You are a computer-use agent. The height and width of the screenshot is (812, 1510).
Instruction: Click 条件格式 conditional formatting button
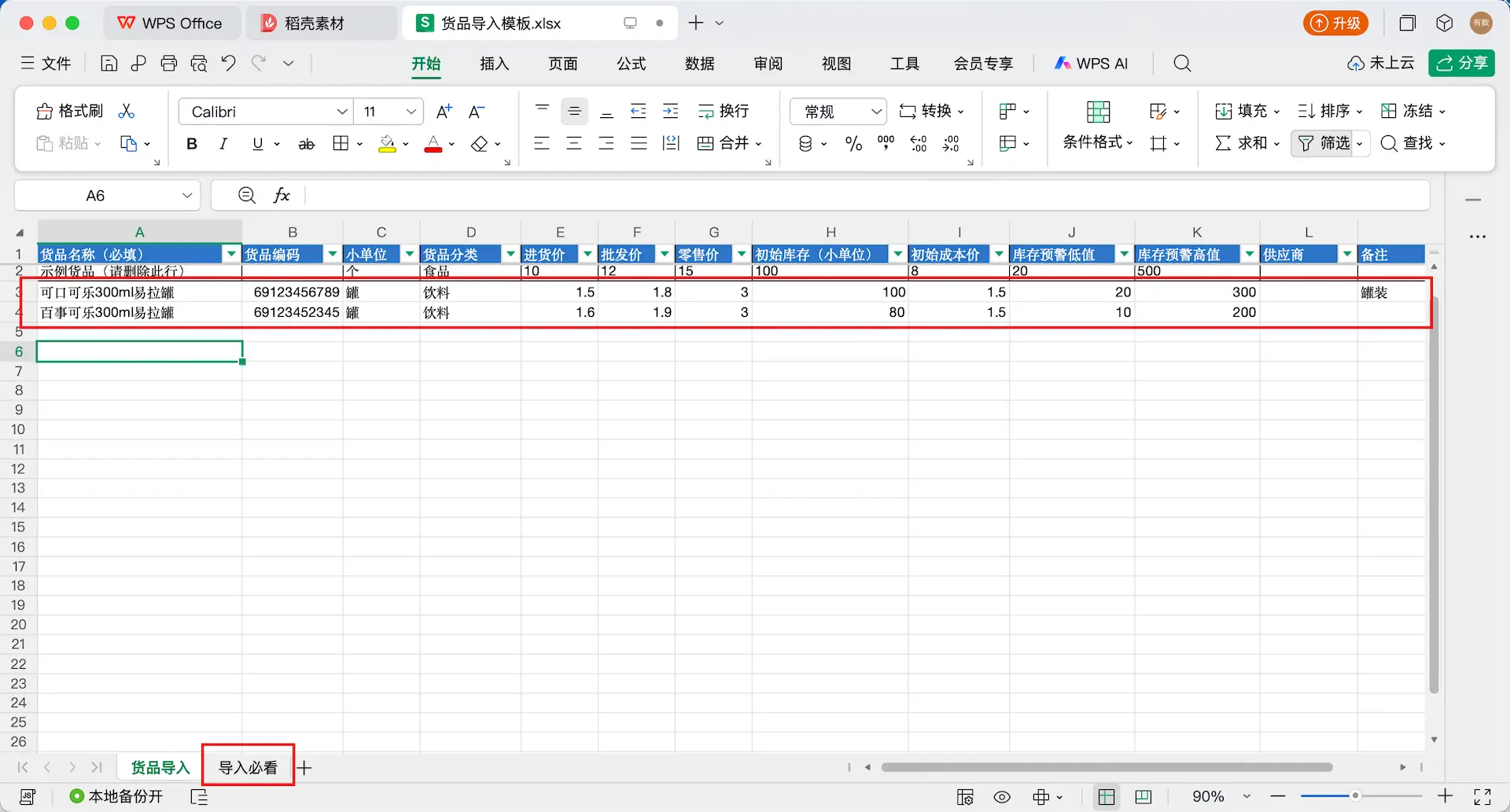coord(1098,125)
